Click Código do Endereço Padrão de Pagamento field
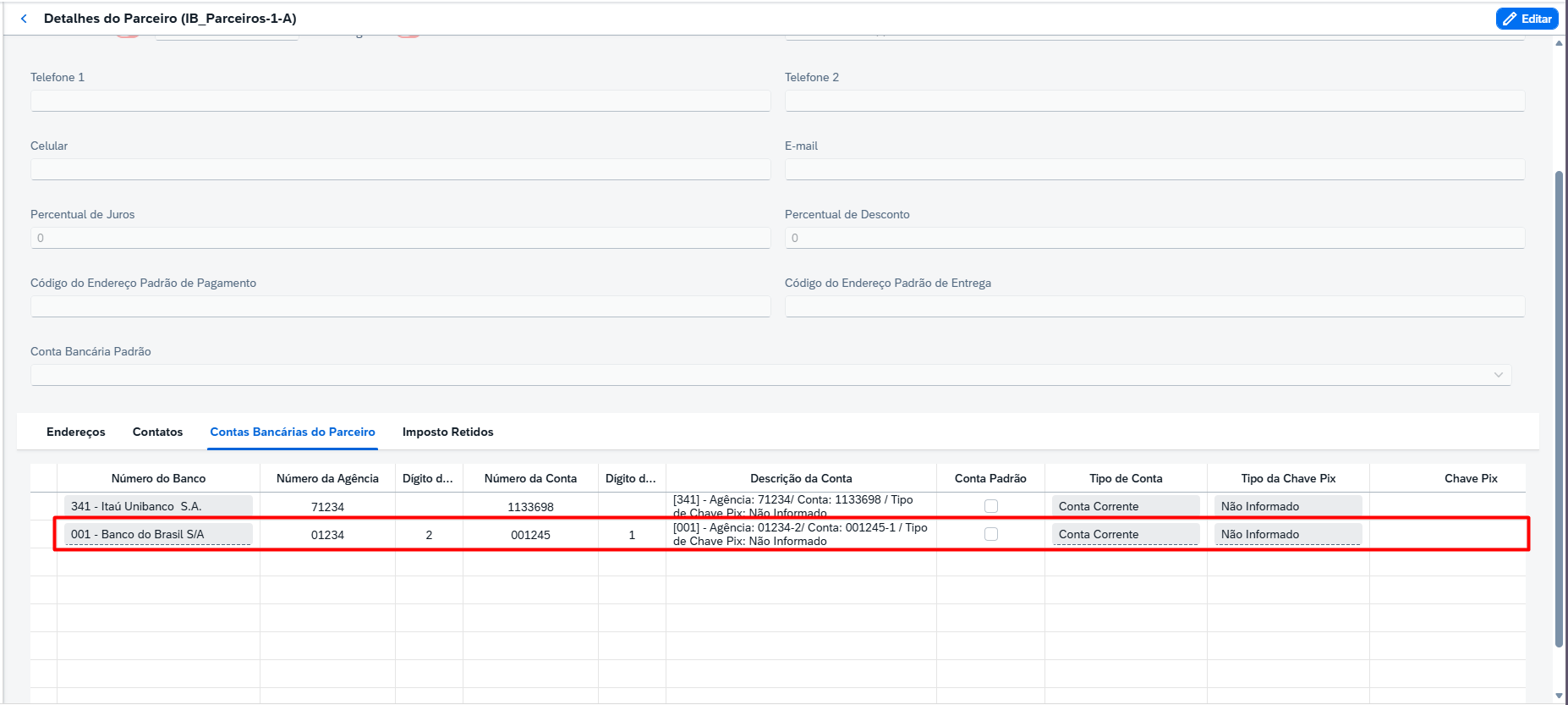 [400, 306]
